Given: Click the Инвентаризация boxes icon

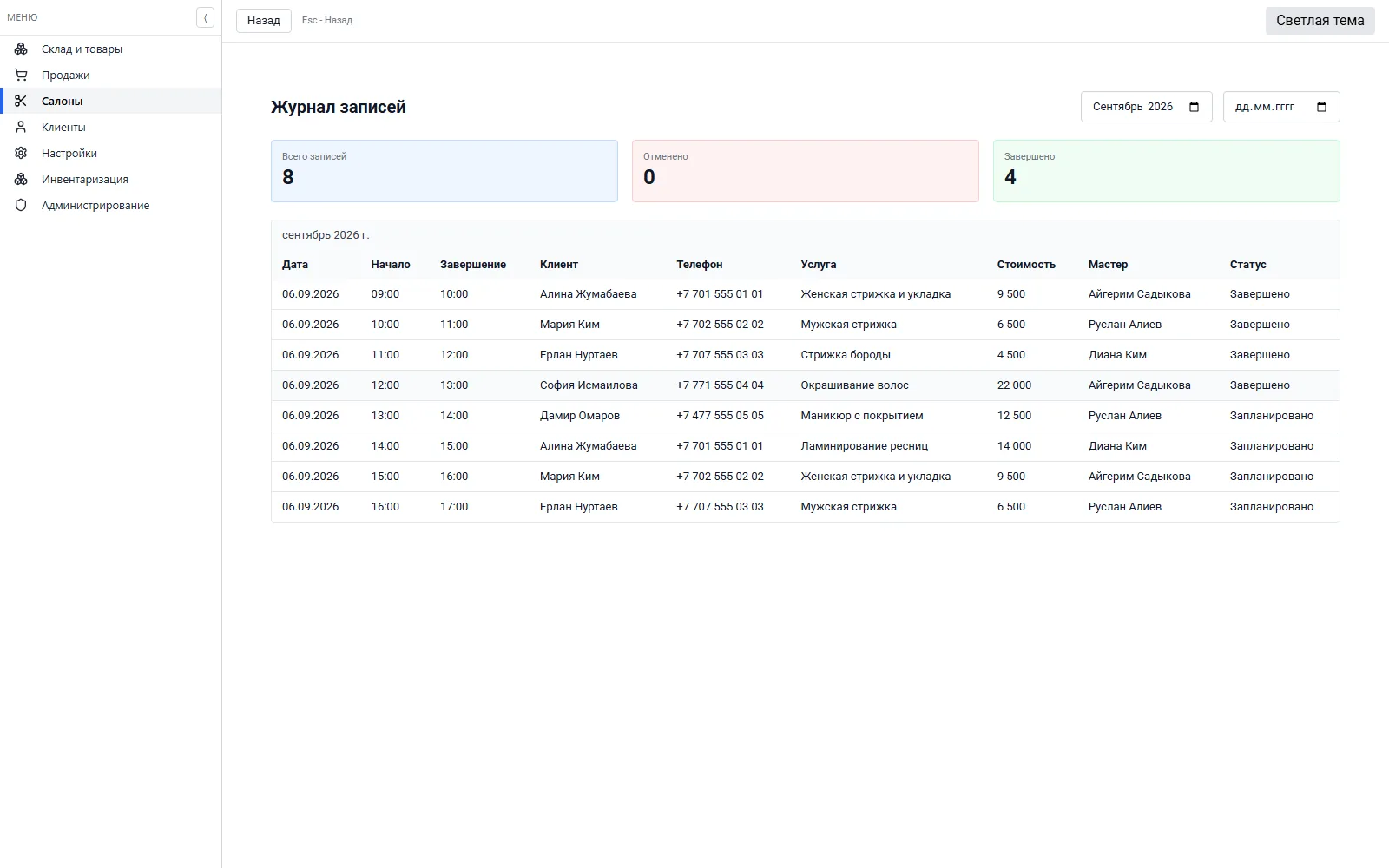Looking at the screenshot, I should [x=21, y=179].
